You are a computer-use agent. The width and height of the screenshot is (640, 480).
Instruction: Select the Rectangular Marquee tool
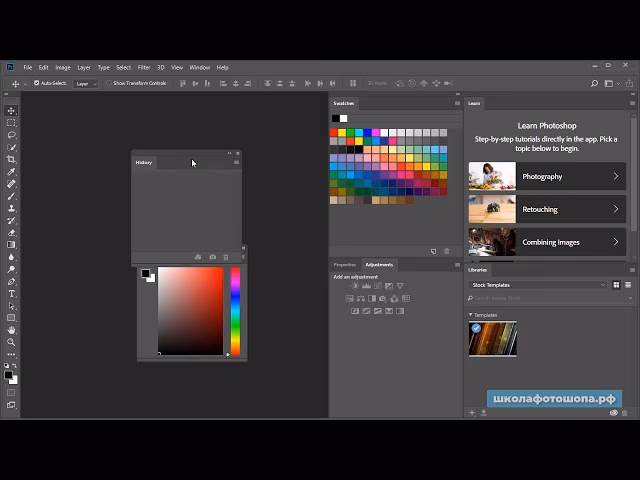tap(11, 123)
